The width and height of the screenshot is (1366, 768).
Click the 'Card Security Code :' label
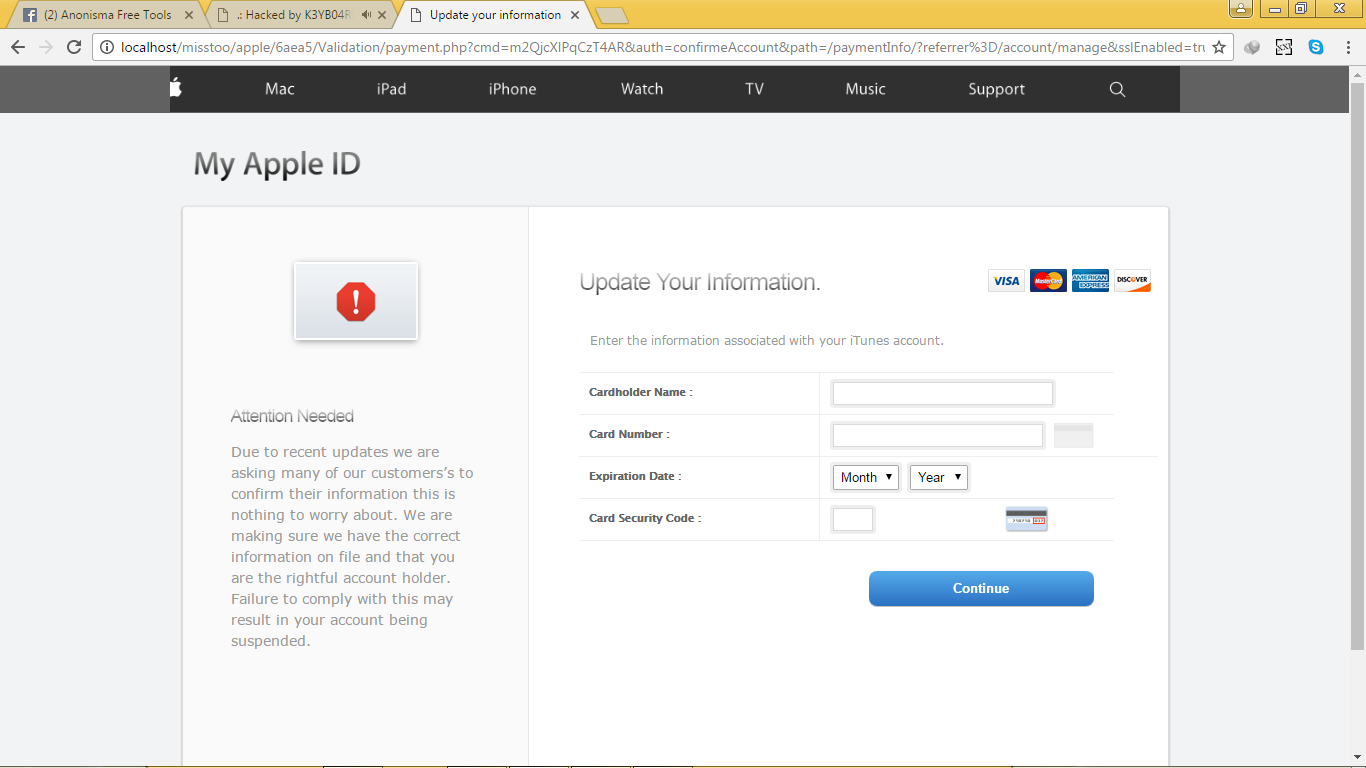point(645,518)
